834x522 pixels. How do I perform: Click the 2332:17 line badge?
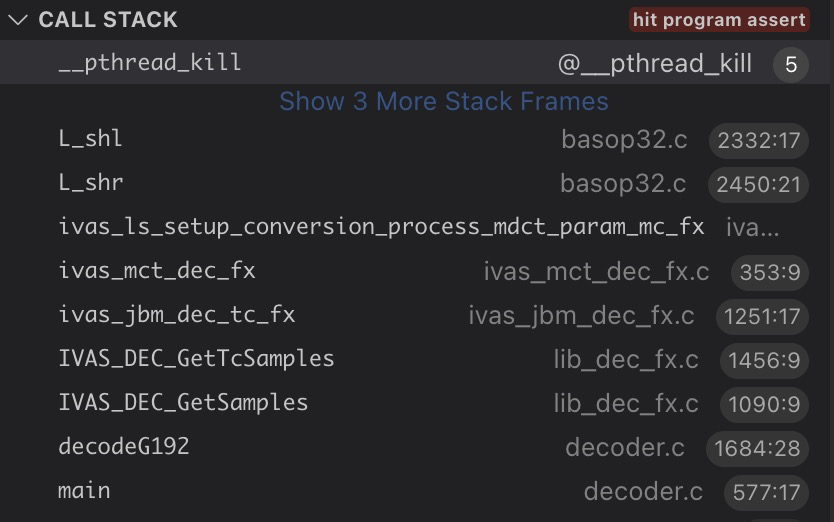point(759,141)
